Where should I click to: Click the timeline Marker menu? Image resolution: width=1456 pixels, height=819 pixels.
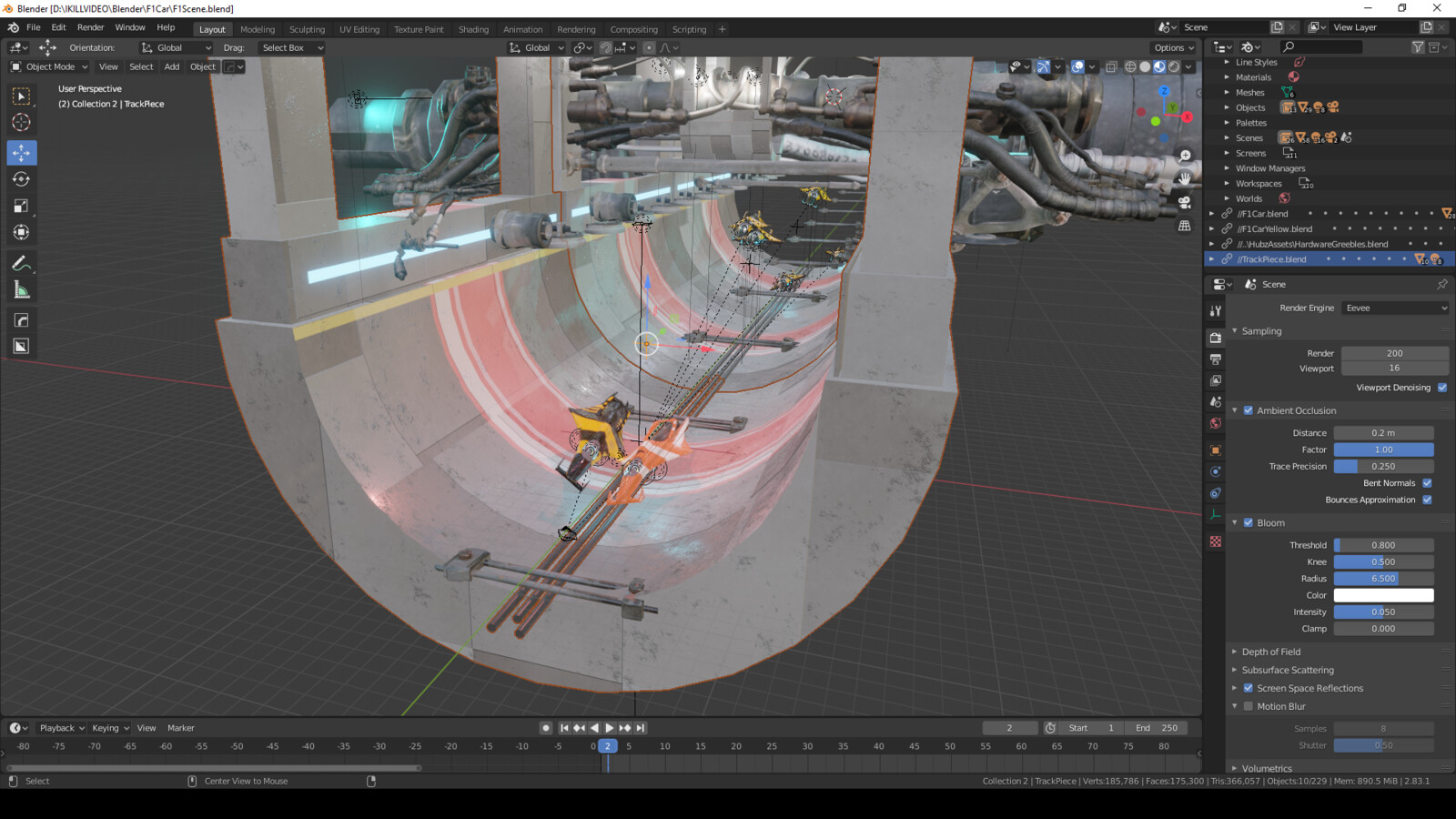click(180, 728)
